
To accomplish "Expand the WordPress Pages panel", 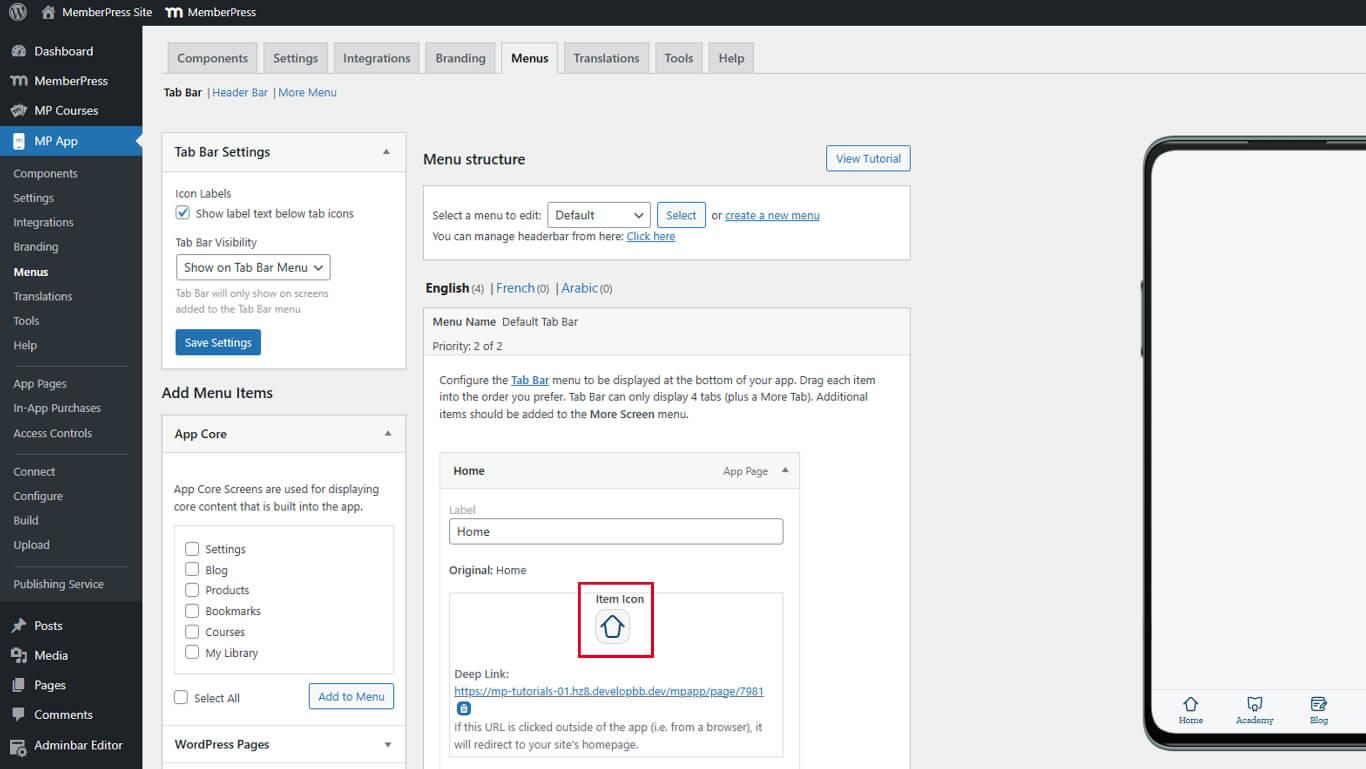I will pyautogui.click(x=387, y=744).
